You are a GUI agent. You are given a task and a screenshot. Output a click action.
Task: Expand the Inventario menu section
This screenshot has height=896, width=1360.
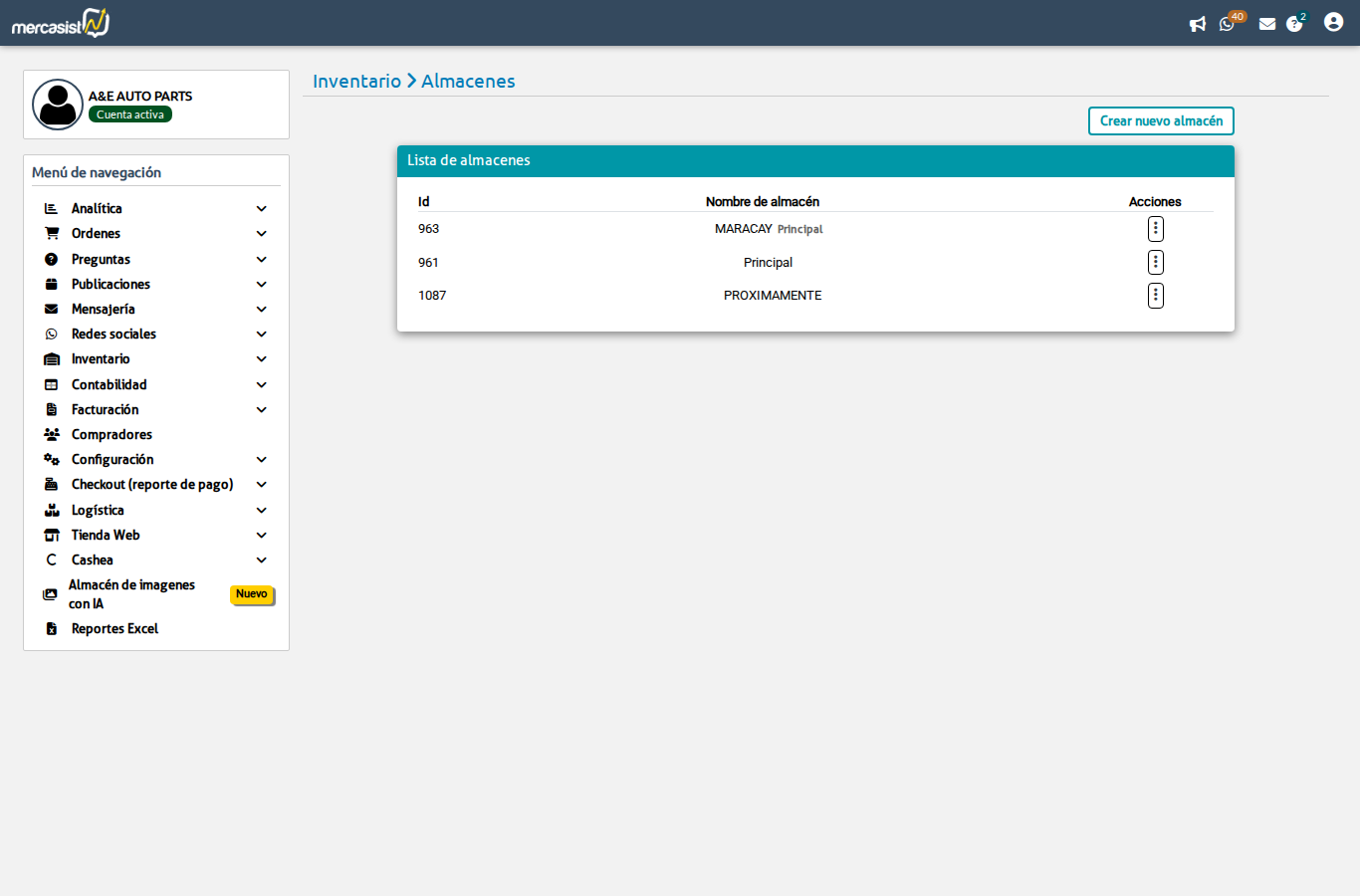click(x=101, y=359)
